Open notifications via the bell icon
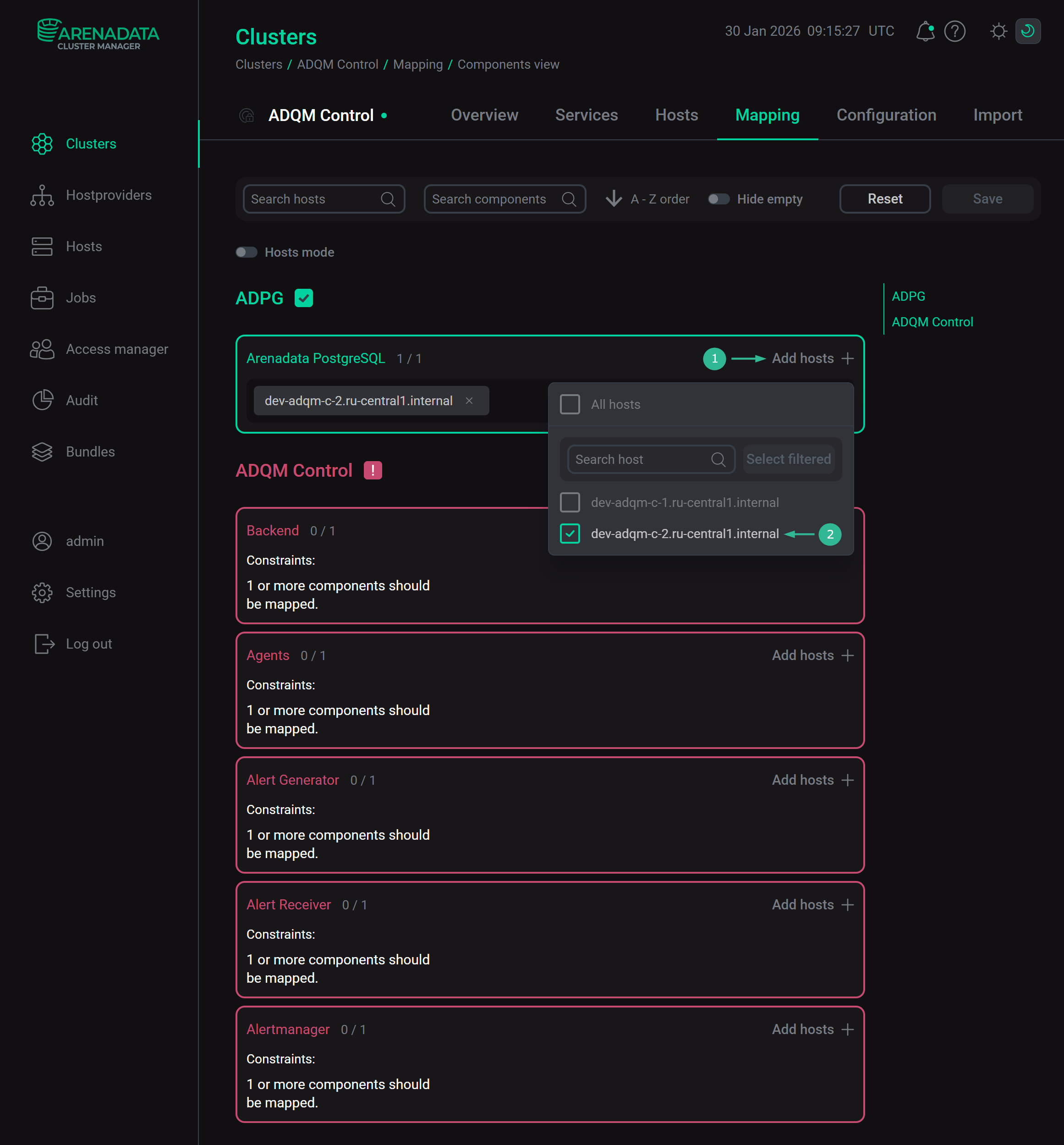1064x1145 pixels. point(925,31)
